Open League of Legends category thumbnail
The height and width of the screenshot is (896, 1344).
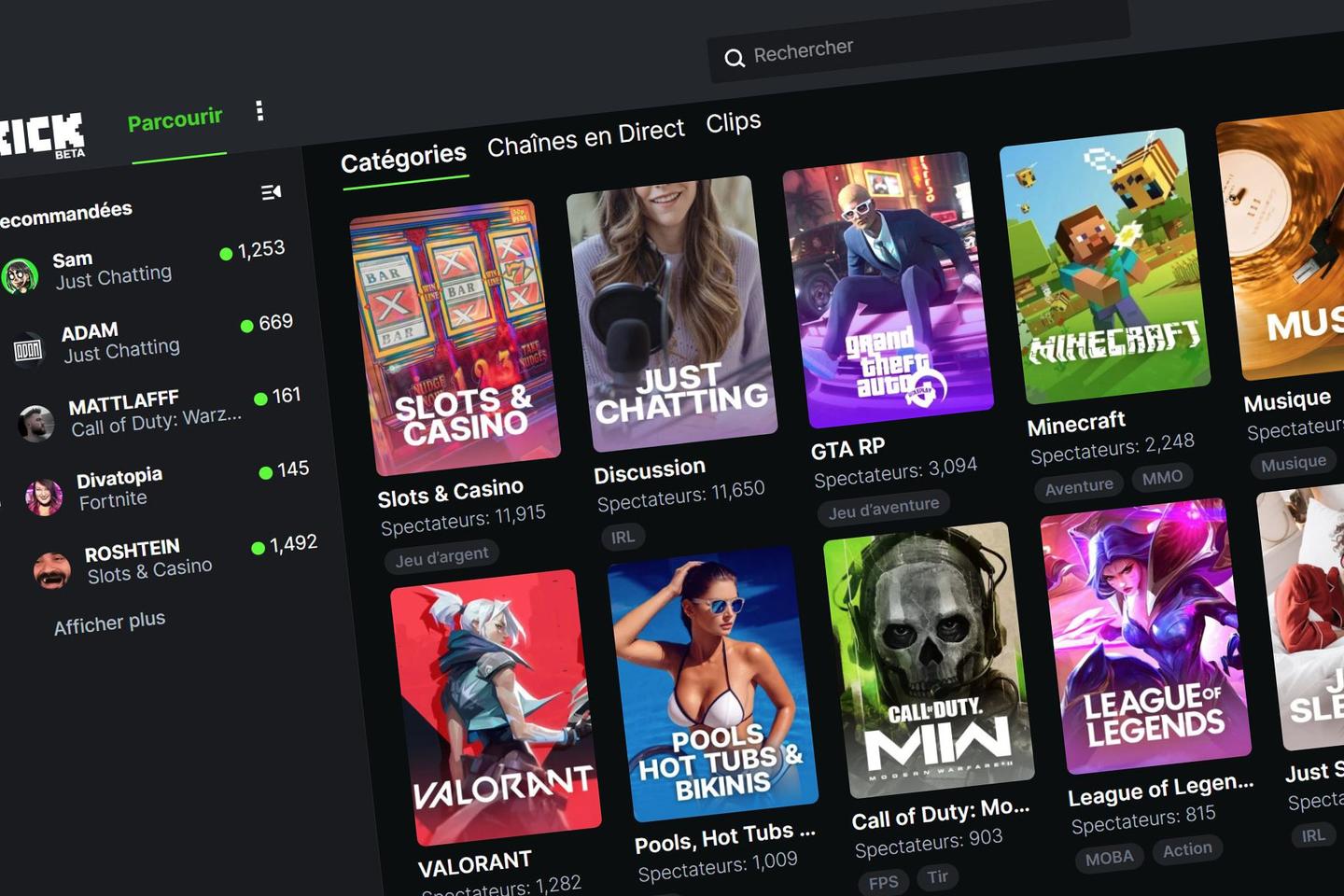1145,636
